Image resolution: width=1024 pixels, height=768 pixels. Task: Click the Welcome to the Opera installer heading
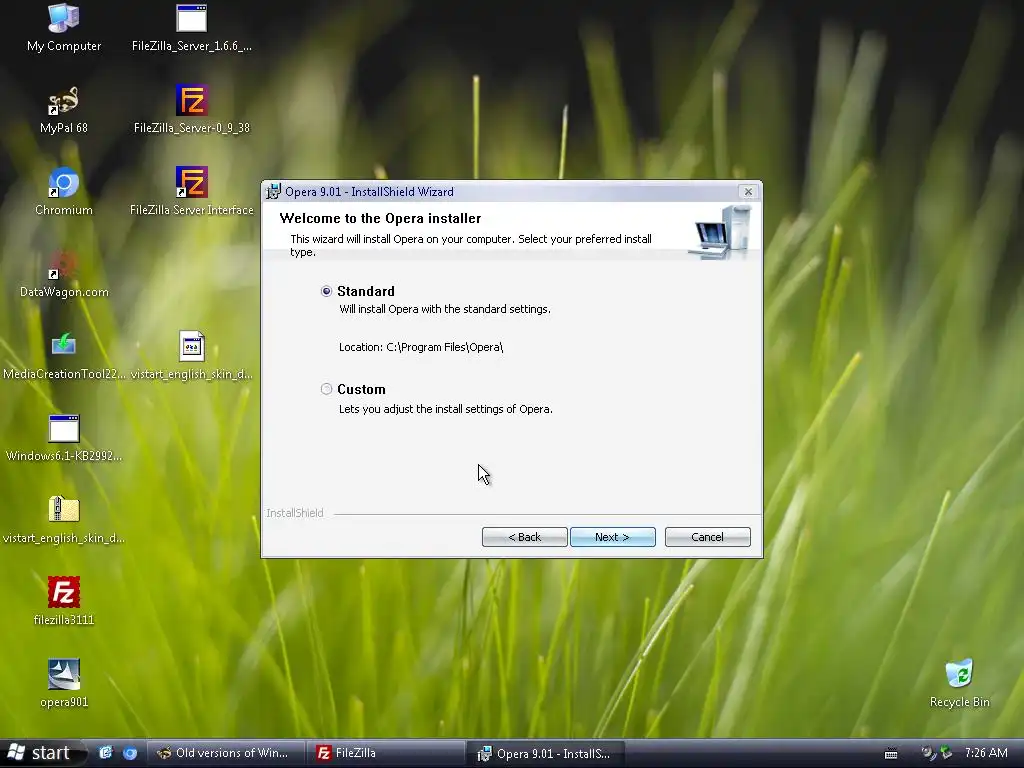click(x=380, y=218)
